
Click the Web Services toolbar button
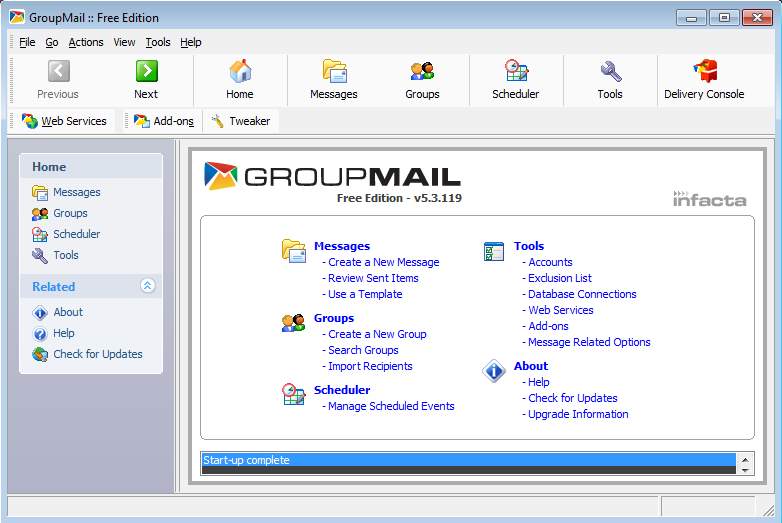pyautogui.click(x=64, y=121)
